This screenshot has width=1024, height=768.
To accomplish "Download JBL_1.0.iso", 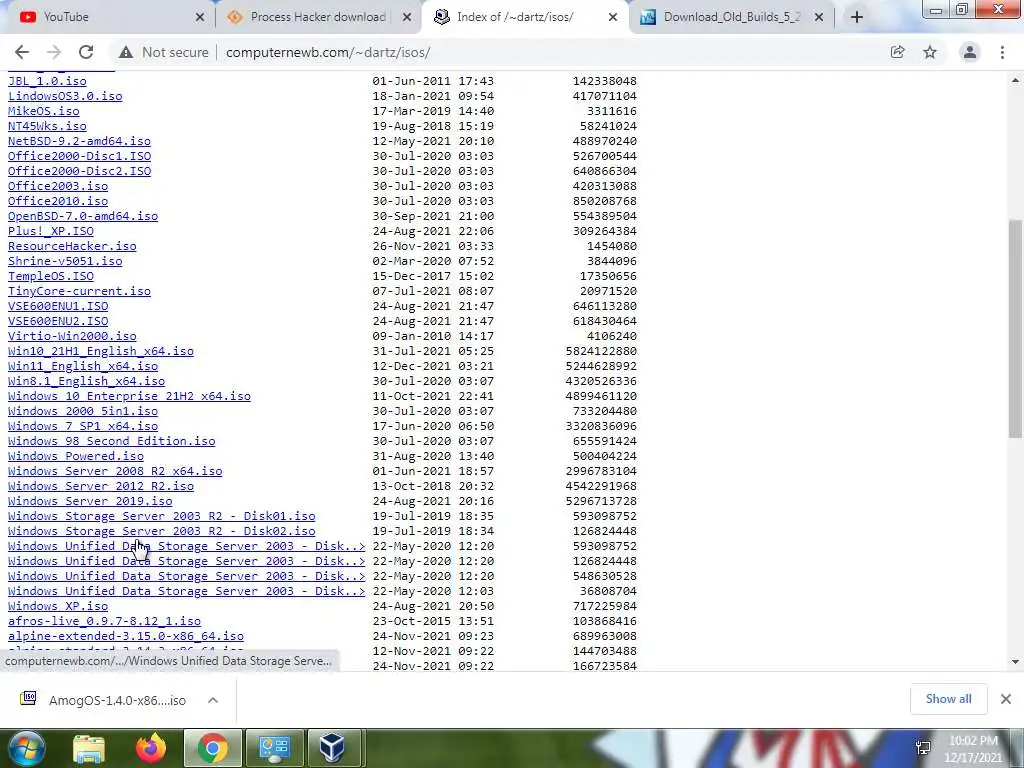I will click(47, 81).
